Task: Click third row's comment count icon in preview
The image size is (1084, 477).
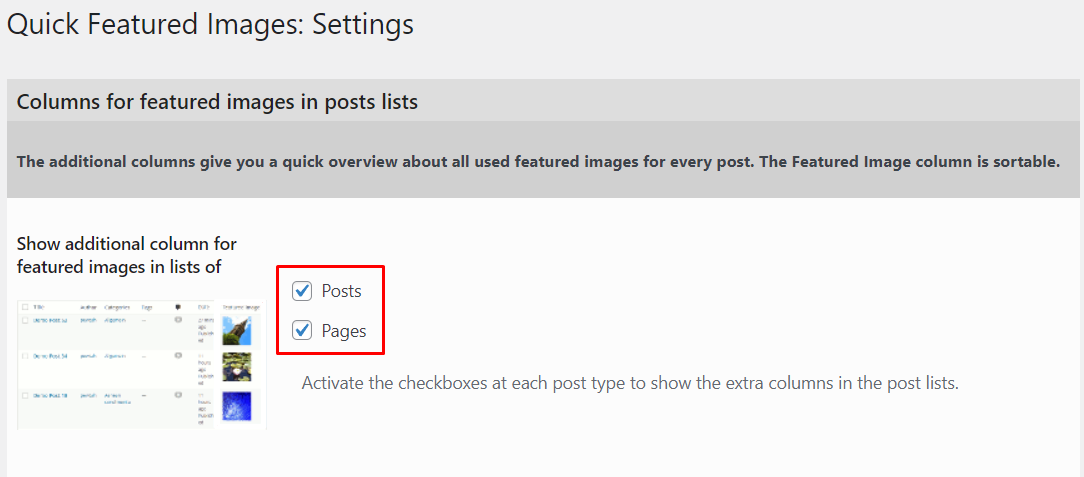Action: [x=178, y=397]
